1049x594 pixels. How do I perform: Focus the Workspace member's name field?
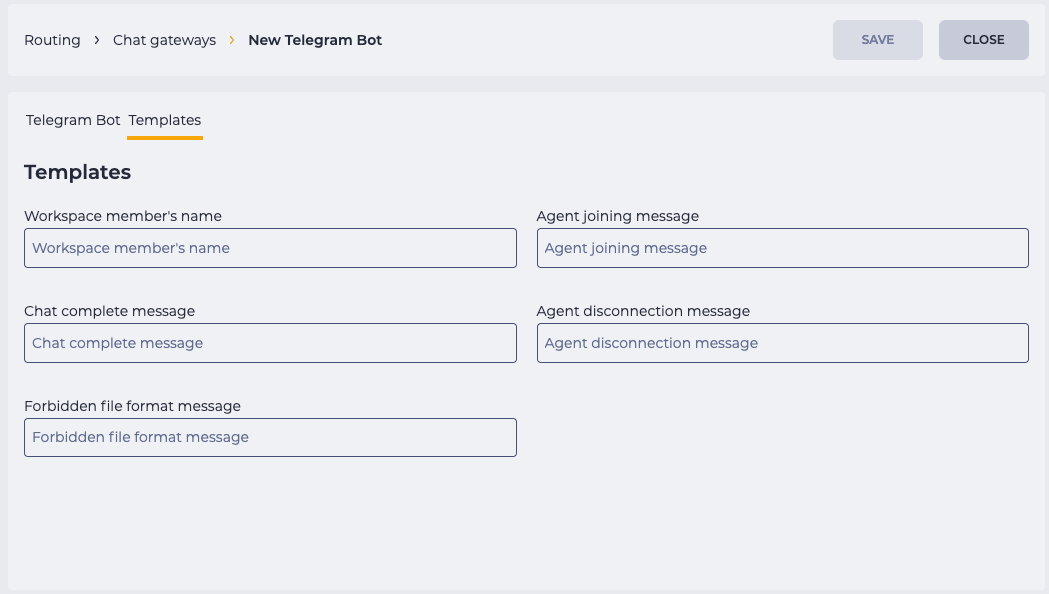tap(270, 248)
